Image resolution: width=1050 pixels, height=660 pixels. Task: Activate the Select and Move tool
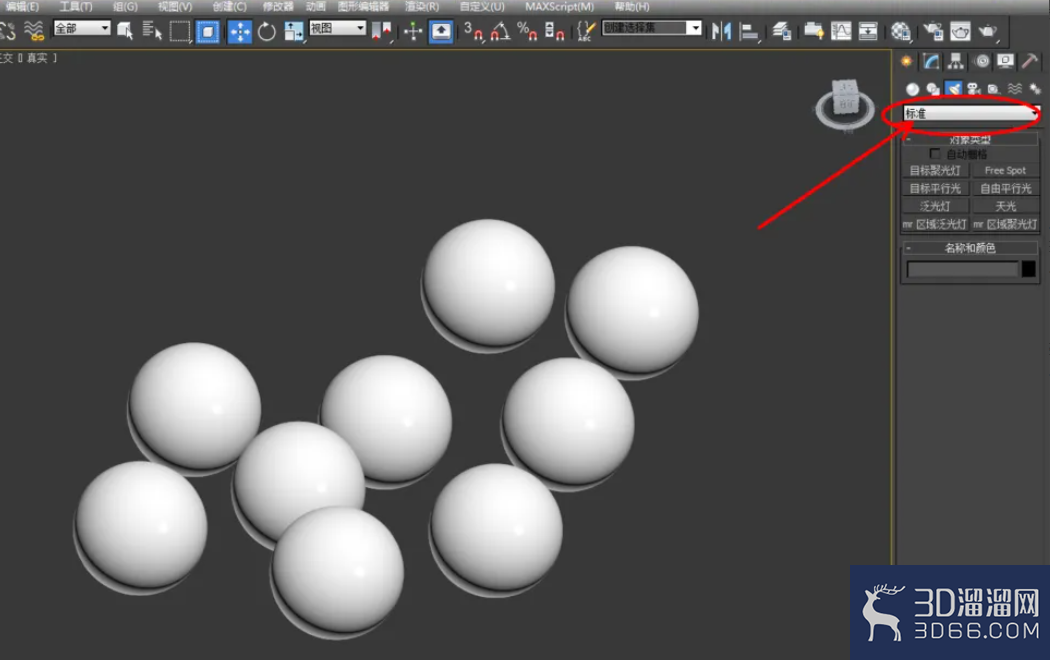(x=239, y=31)
